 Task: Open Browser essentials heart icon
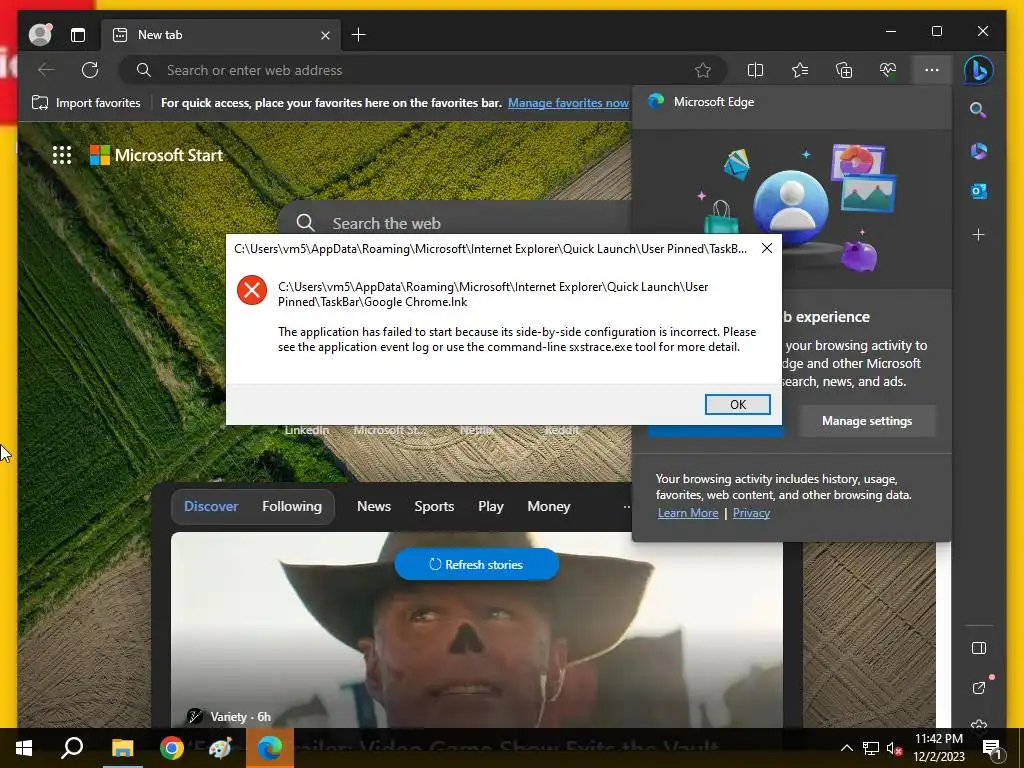point(888,70)
